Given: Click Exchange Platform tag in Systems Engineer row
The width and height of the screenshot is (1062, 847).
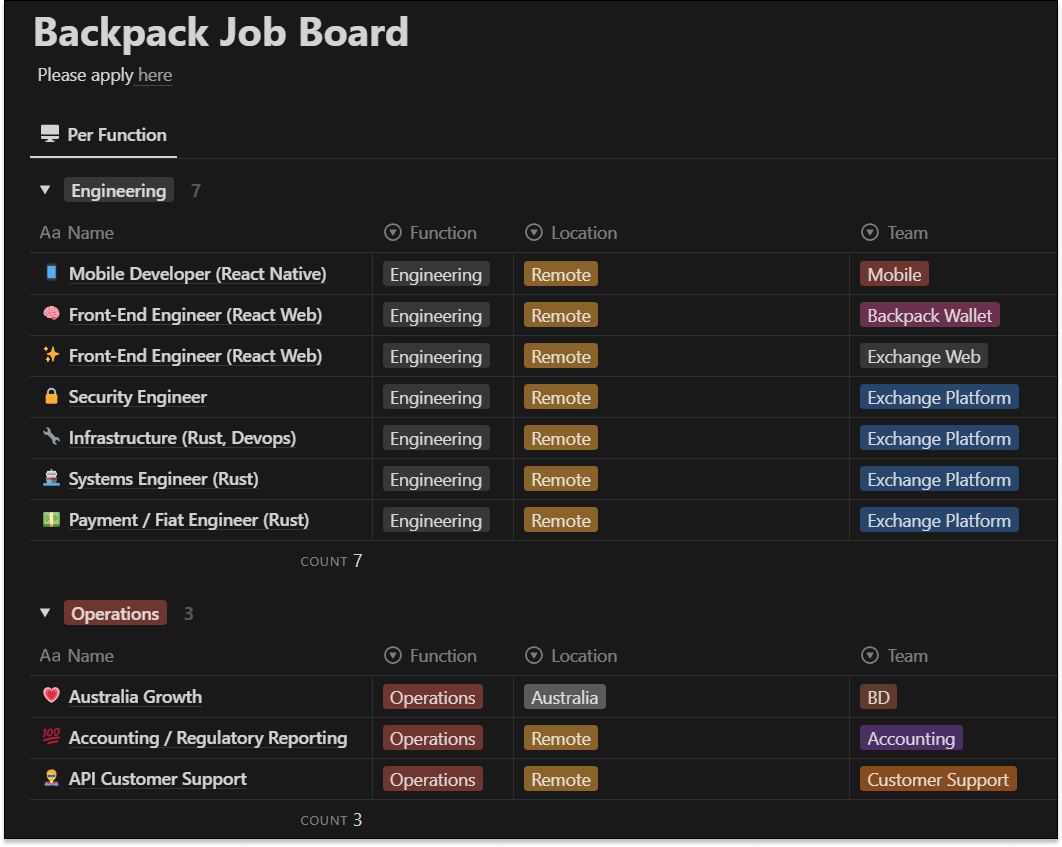Looking at the screenshot, I should point(939,479).
